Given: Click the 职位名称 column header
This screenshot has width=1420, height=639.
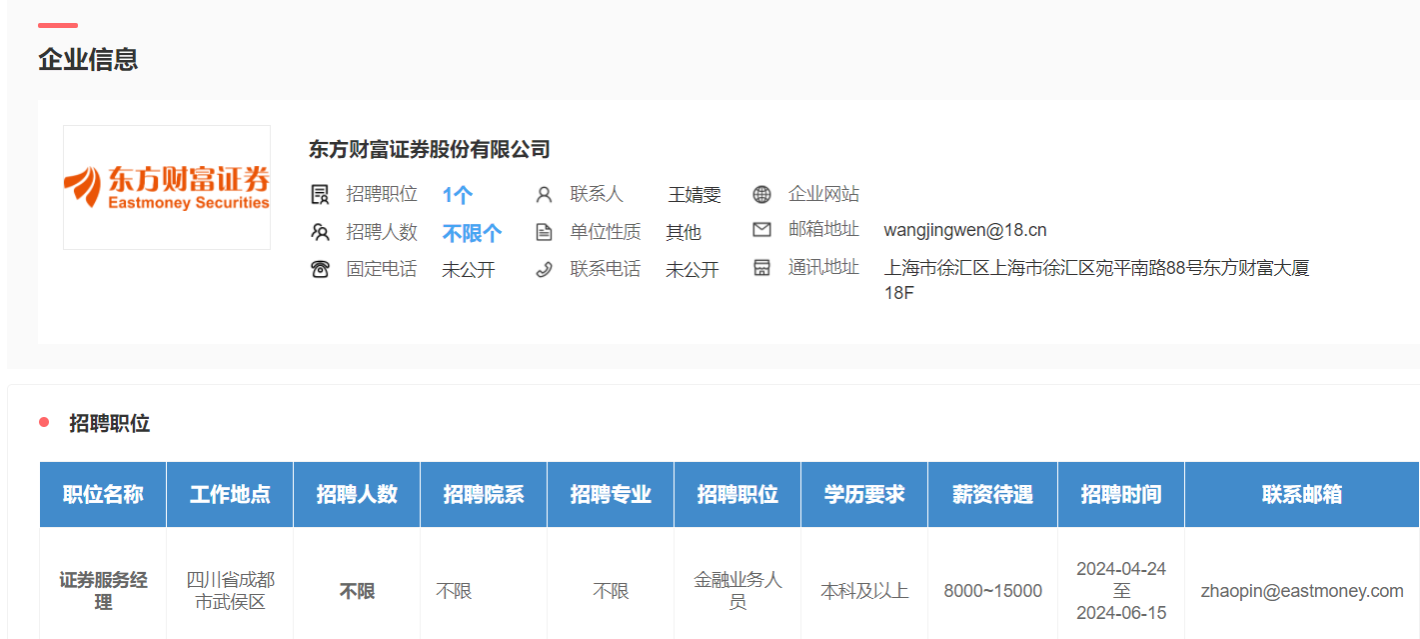Looking at the screenshot, I should 103,494.
